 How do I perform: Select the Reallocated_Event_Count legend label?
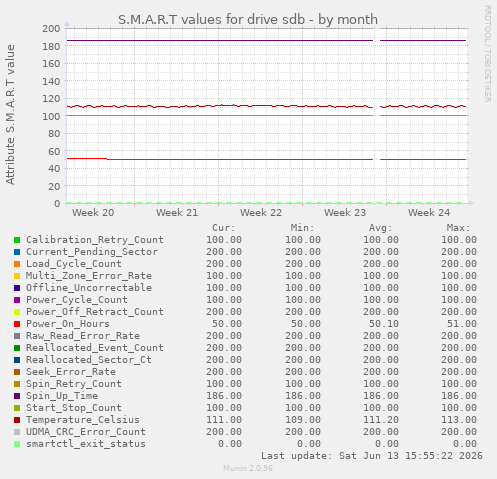(95, 348)
